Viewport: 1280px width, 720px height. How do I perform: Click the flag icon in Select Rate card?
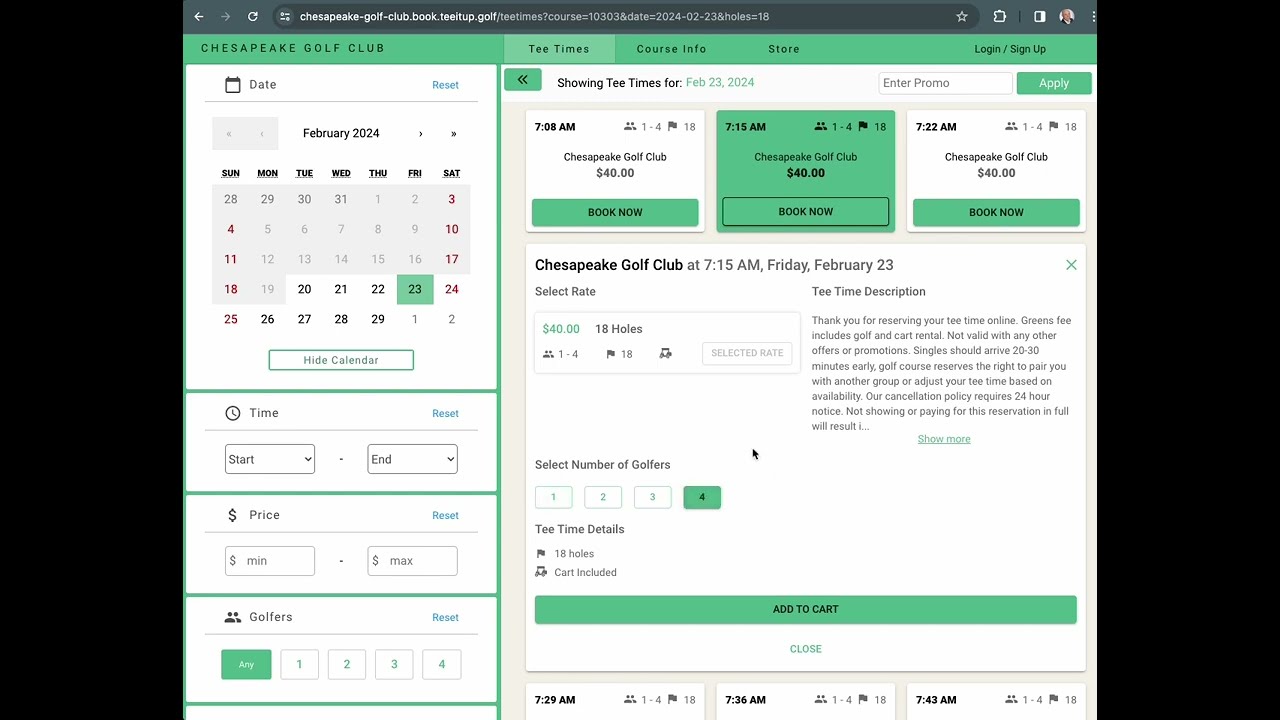(610, 354)
